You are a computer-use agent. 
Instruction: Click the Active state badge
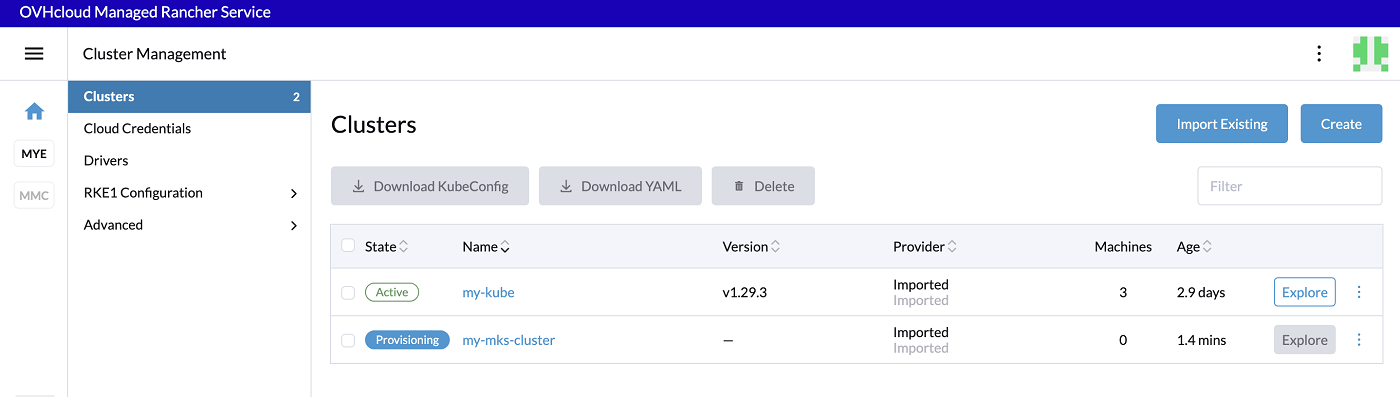pos(392,292)
